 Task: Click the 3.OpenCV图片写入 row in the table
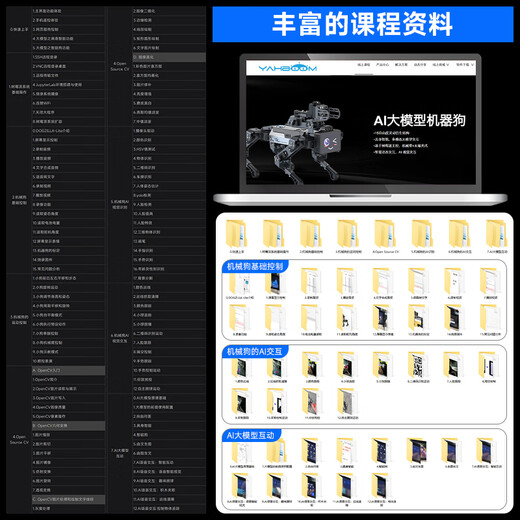point(68,398)
